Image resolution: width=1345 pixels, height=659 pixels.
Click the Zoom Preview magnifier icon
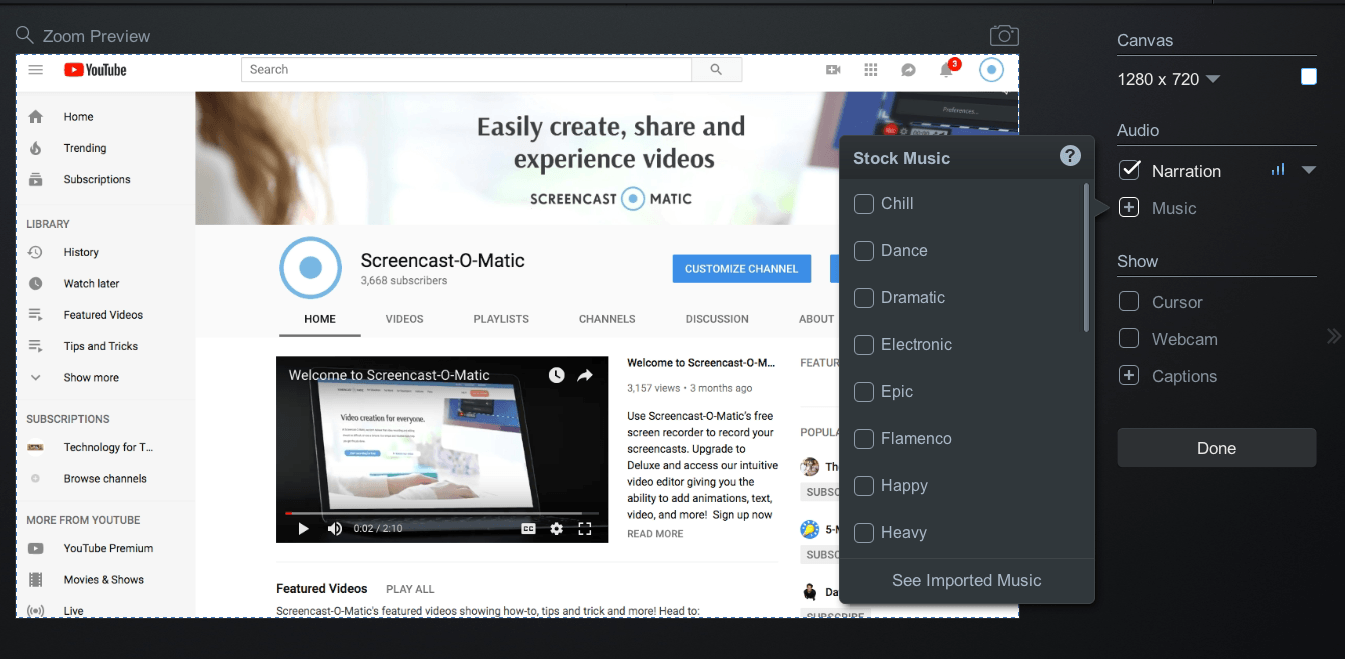coord(25,36)
